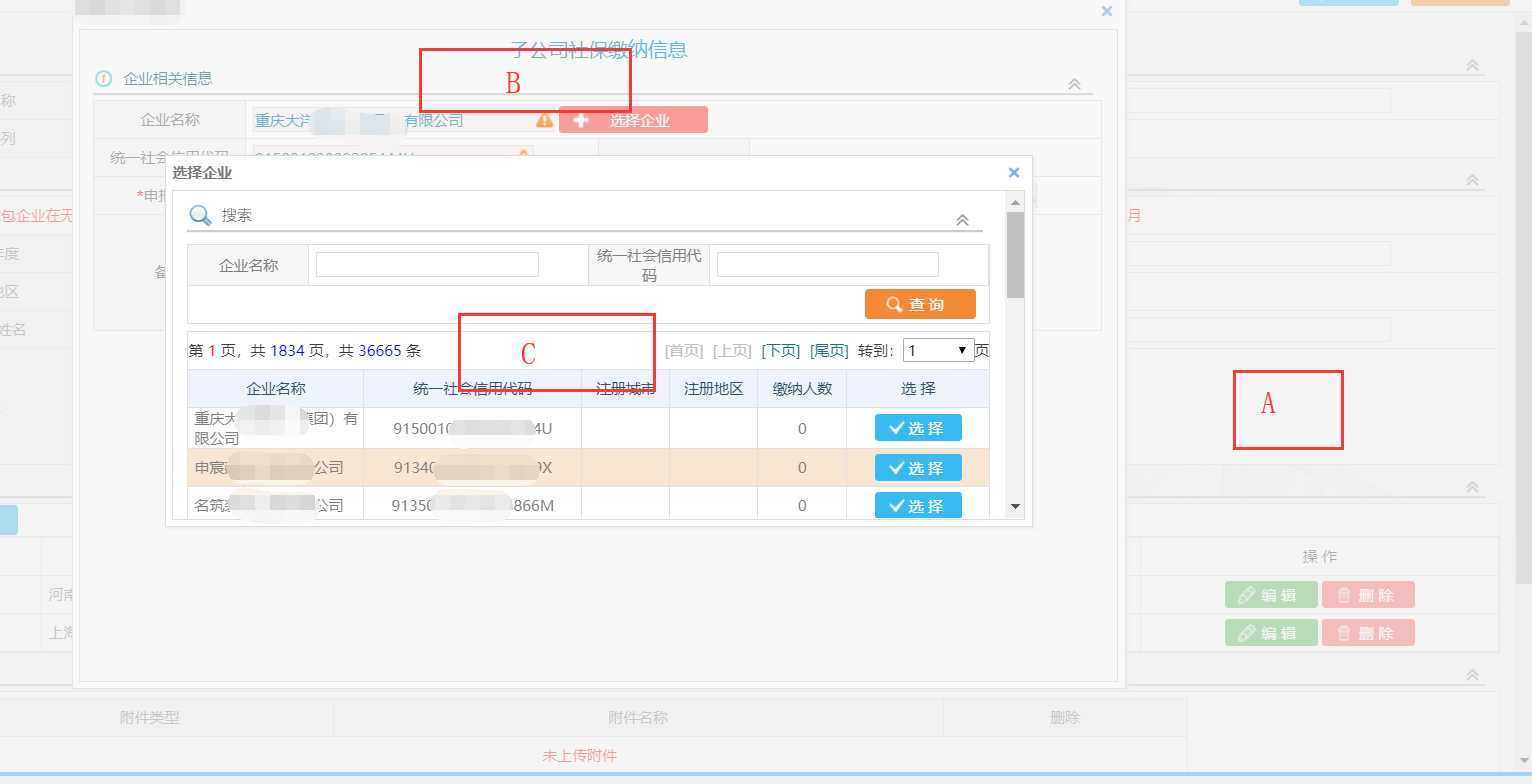The width and height of the screenshot is (1532, 784).
Task: Click the 缴纳人数 column header
Action: tap(802, 389)
